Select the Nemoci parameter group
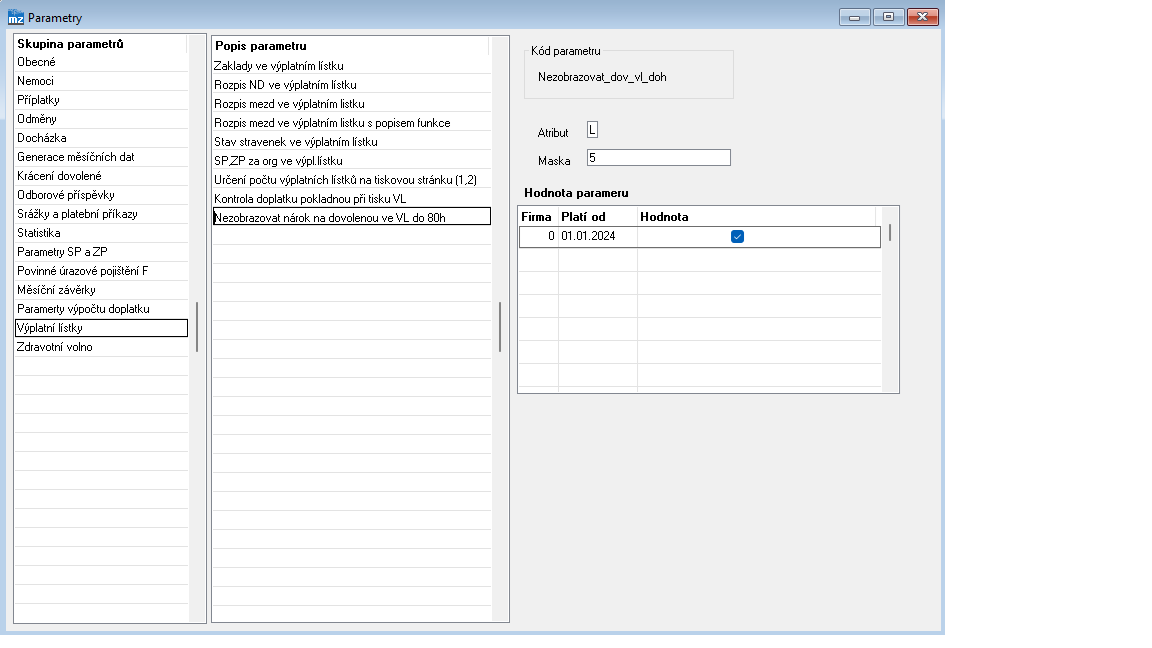1152x648 pixels. coord(101,82)
